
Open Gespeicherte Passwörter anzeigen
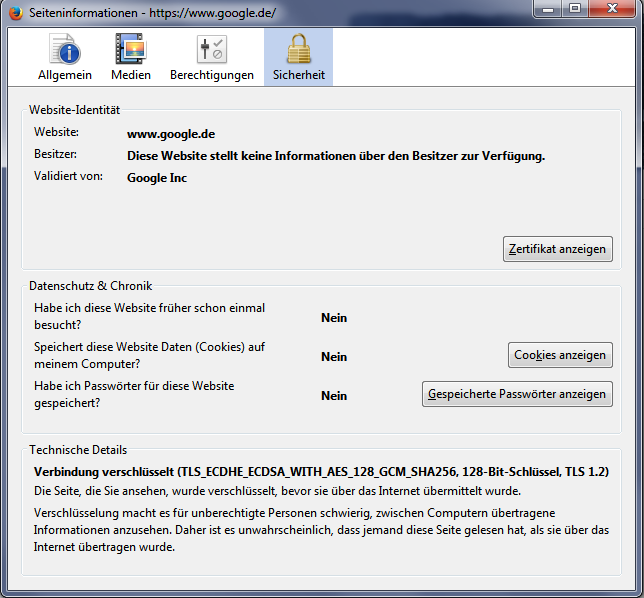coord(517,394)
